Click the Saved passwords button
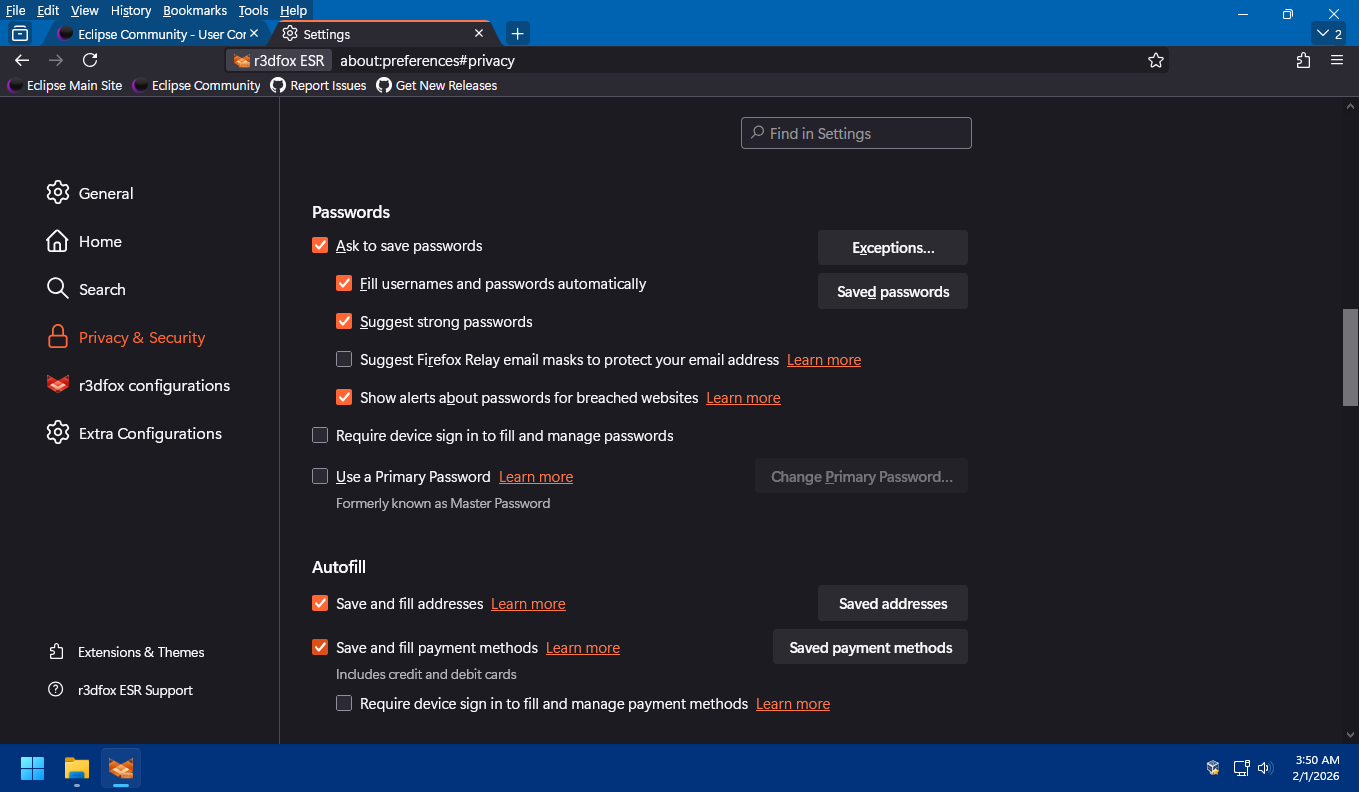This screenshot has height=792, width=1359. (892, 292)
